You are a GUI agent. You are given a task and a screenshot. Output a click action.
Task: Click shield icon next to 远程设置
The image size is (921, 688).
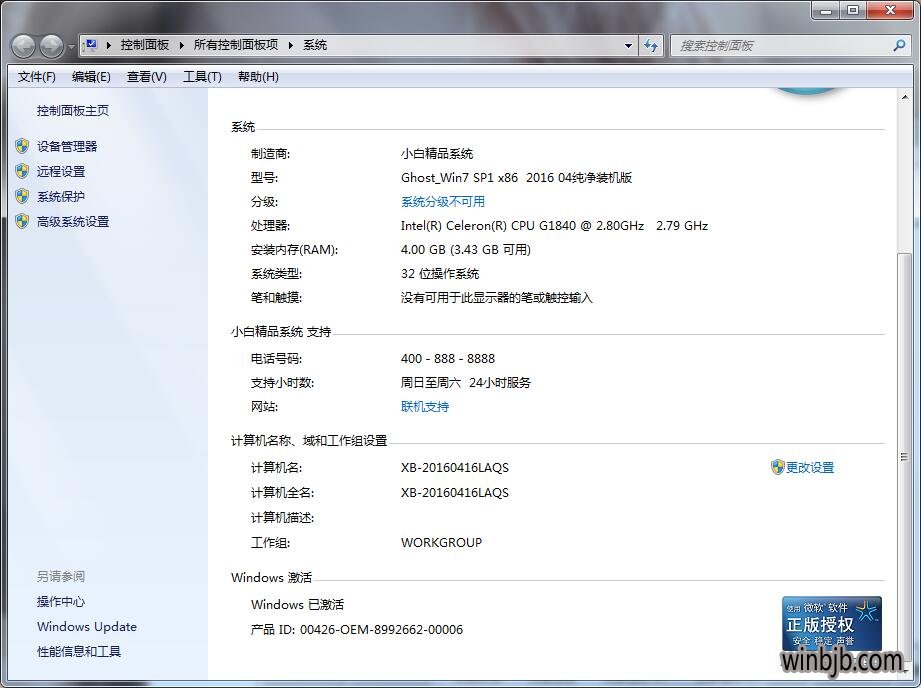point(22,171)
